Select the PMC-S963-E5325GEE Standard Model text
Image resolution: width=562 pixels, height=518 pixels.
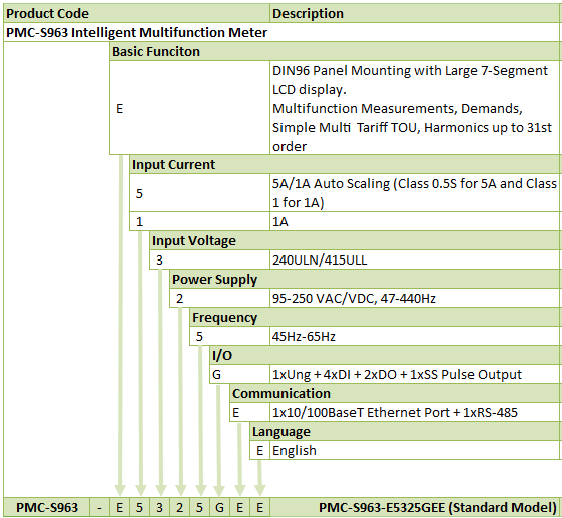[x=438, y=507]
